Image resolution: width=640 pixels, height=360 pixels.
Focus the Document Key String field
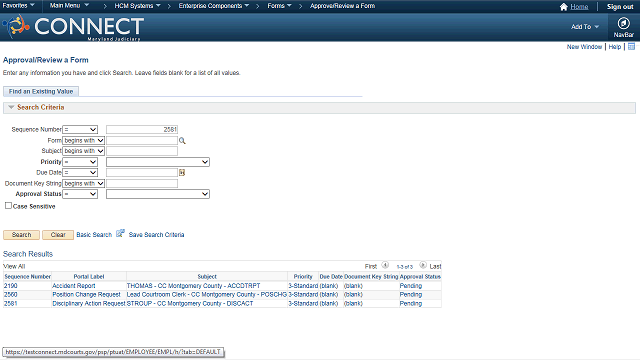142,184
